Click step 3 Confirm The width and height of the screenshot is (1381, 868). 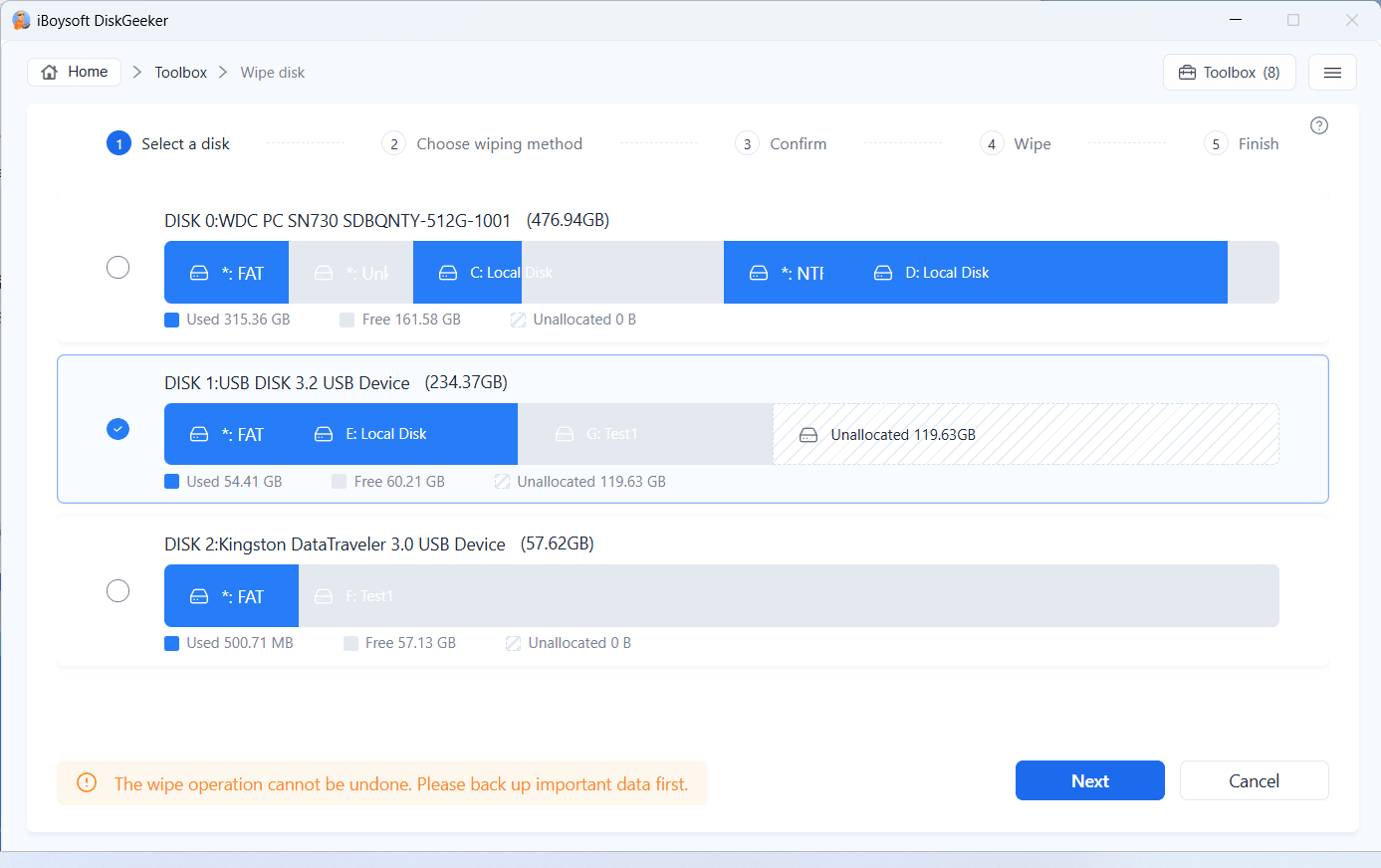[x=781, y=143]
